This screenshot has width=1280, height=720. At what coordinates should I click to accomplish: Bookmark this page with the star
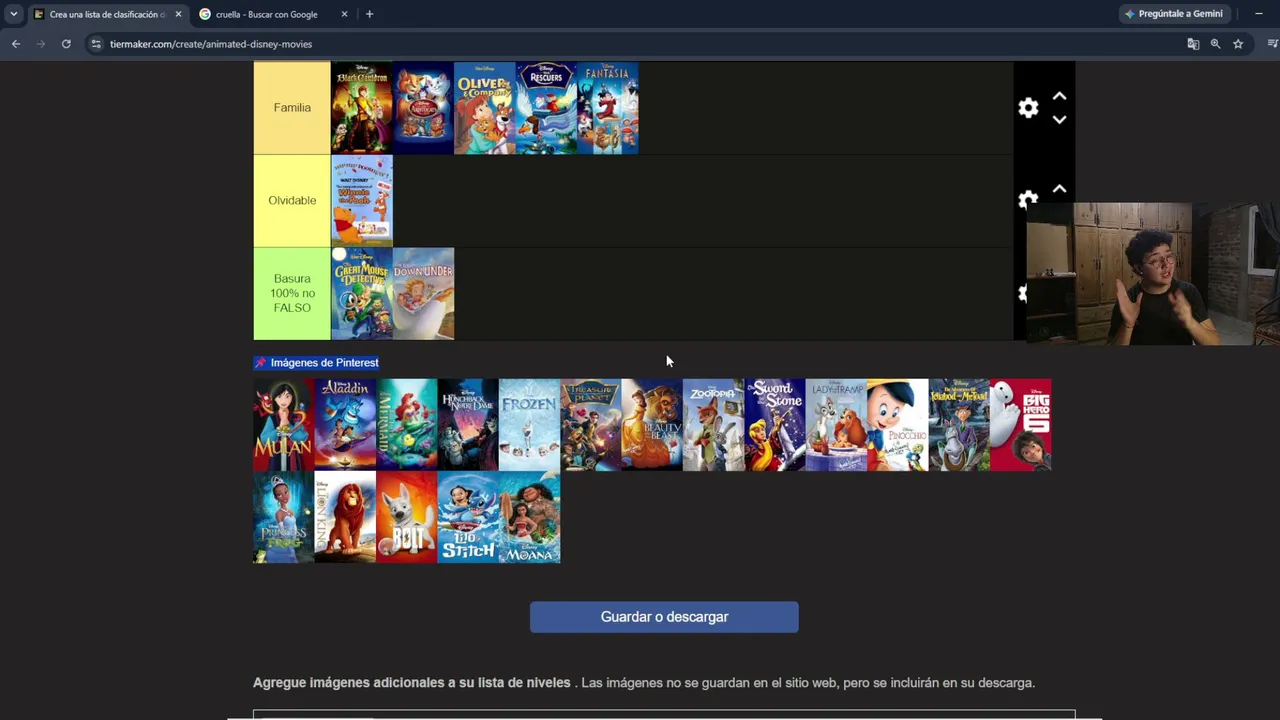coord(1238,44)
